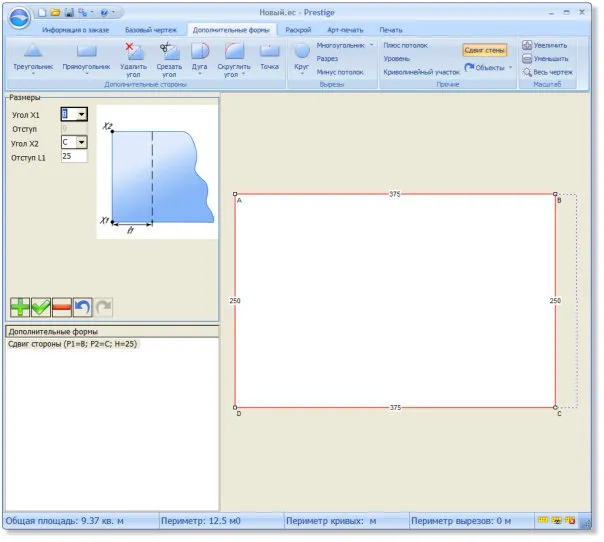604x542 pixels.
Task: Click the red minus remove button
Action: click(61, 307)
